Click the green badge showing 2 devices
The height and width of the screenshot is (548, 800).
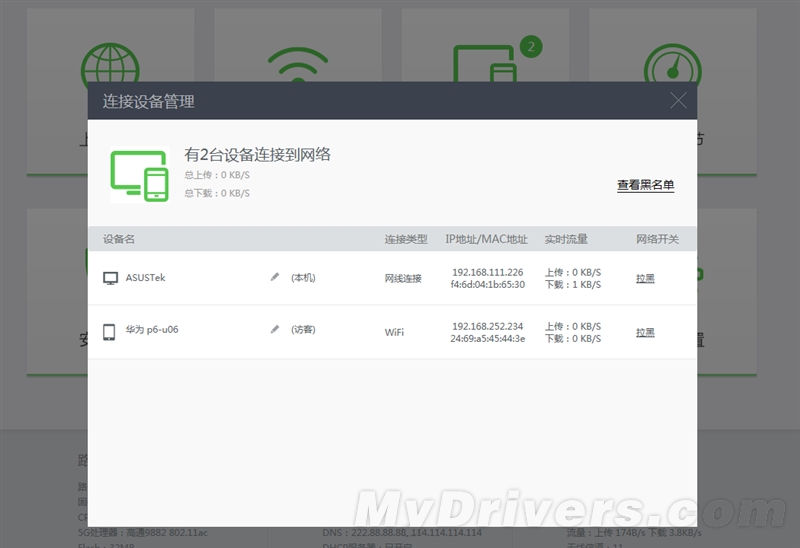(x=531, y=46)
